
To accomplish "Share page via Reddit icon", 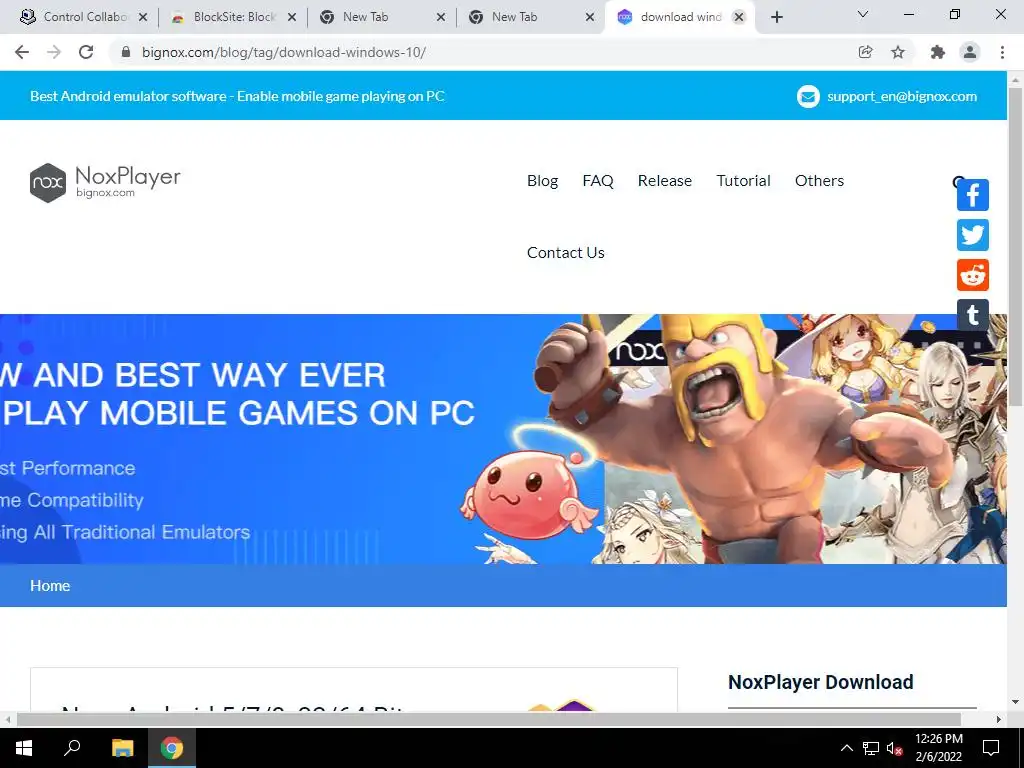I will tap(973, 275).
